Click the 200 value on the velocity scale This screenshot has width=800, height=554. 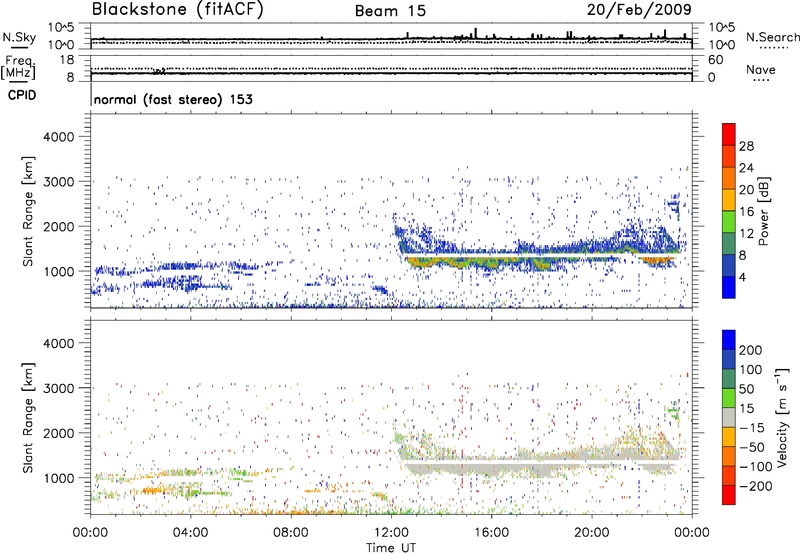point(751,350)
